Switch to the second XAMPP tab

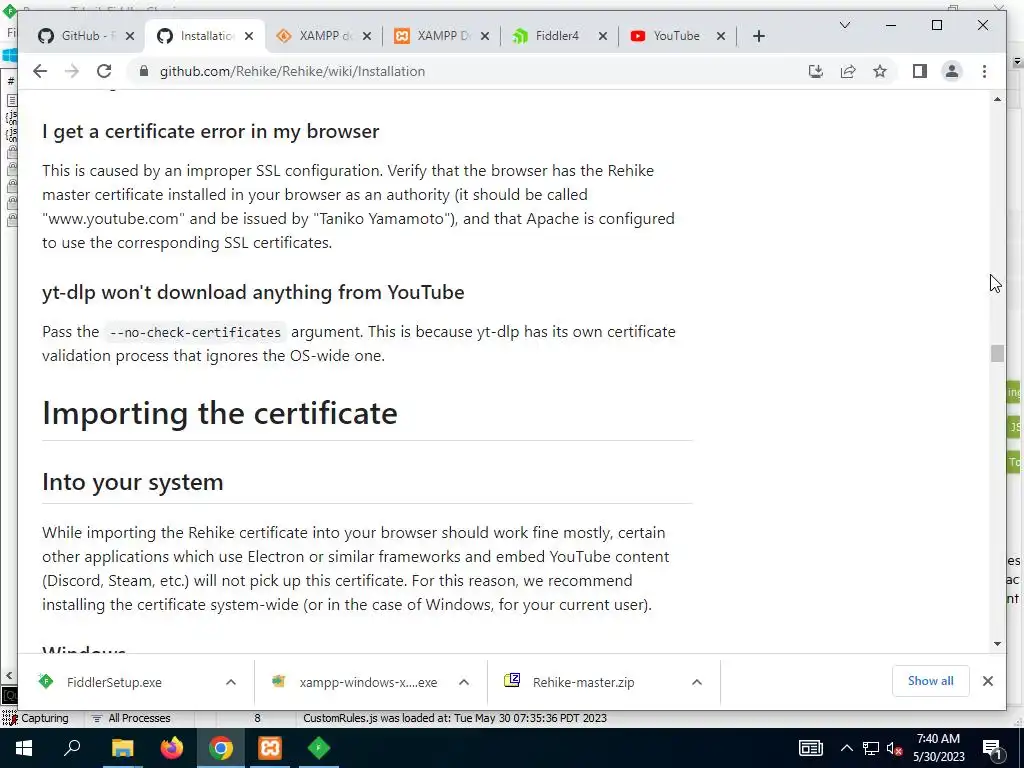[x=435, y=36]
